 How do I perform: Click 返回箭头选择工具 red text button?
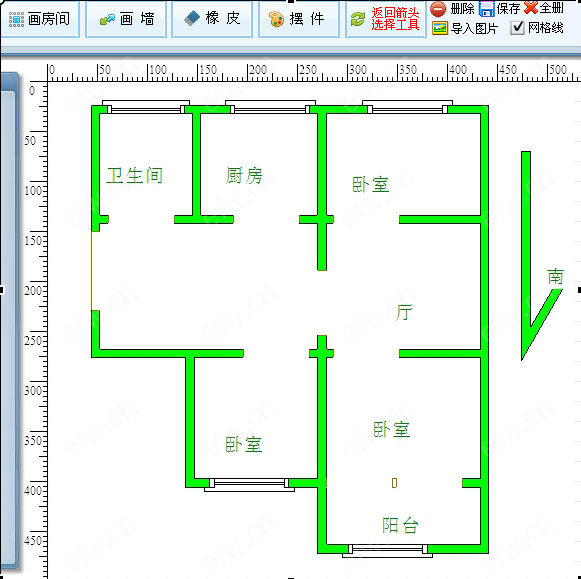coord(395,19)
